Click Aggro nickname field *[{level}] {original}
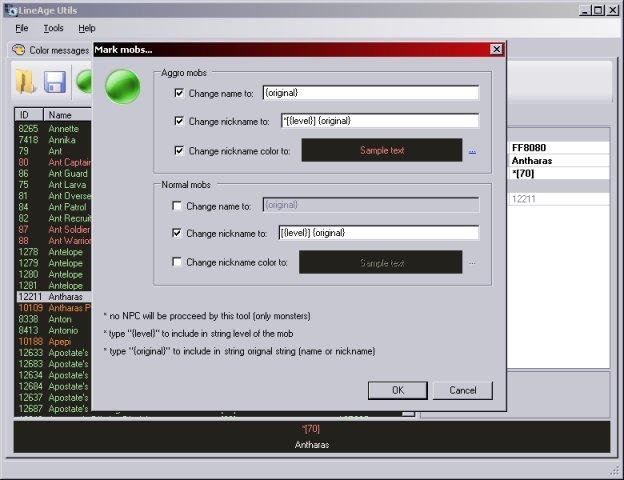Image resolution: width=624 pixels, height=480 pixels. 380,121
